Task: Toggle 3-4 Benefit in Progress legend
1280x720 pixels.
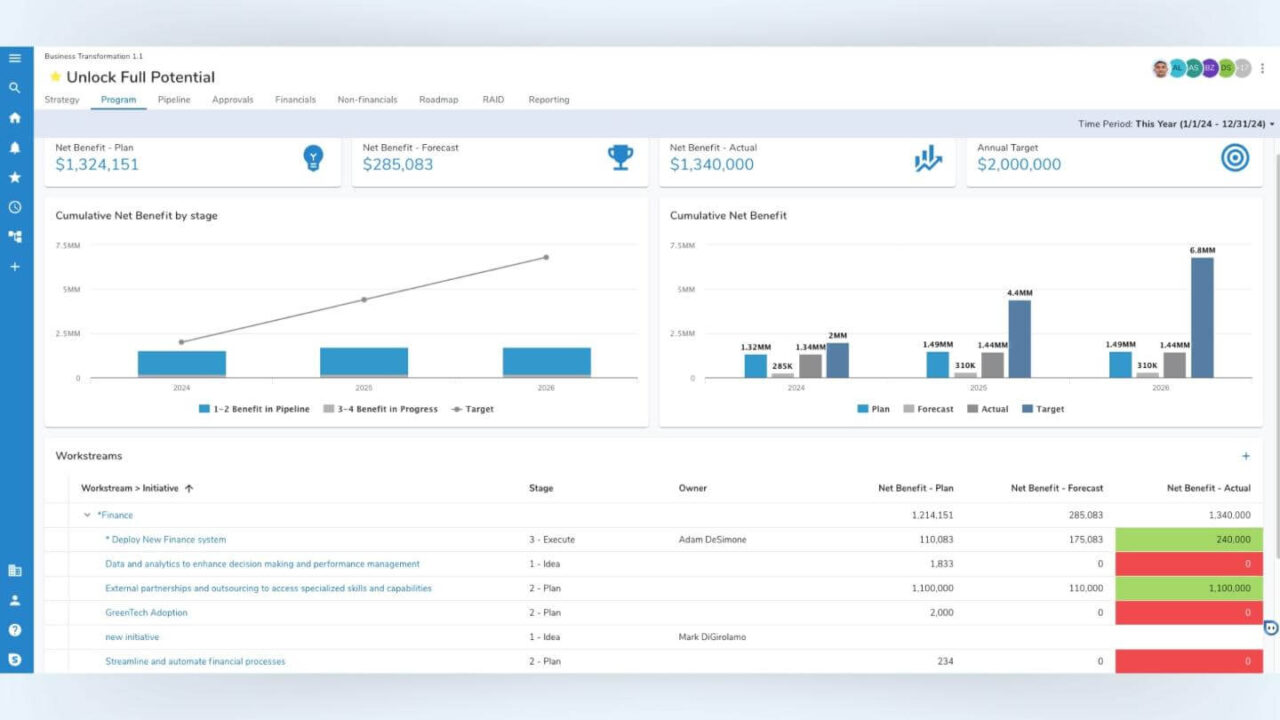Action: [380, 409]
